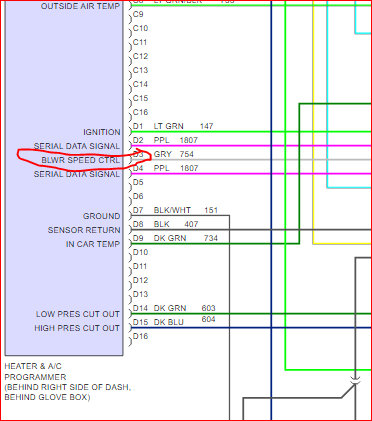Click circuit number 1807 on row D4
This screenshot has width=372, height=421.
(189, 168)
